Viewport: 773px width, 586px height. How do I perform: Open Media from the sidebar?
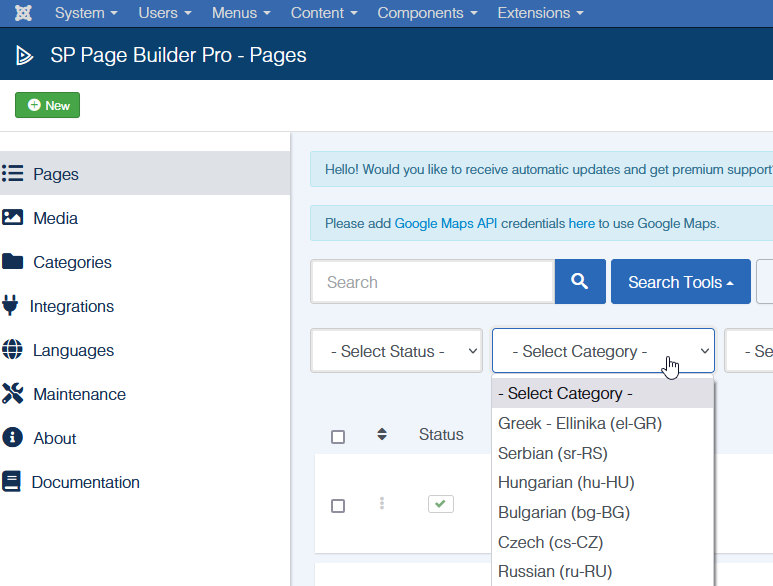pos(55,218)
